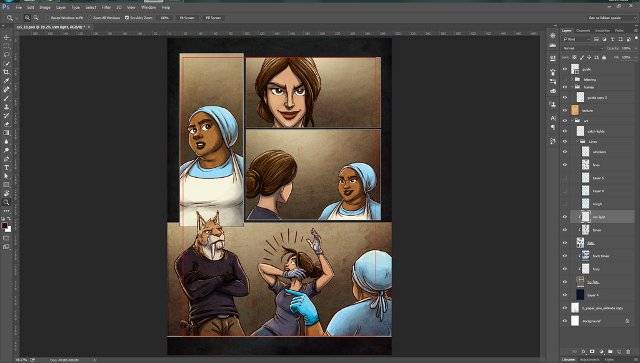Image resolution: width=640 pixels, height=363 pixels.
Task: Open the Libraries panel tab
Action: click(568, 360)
